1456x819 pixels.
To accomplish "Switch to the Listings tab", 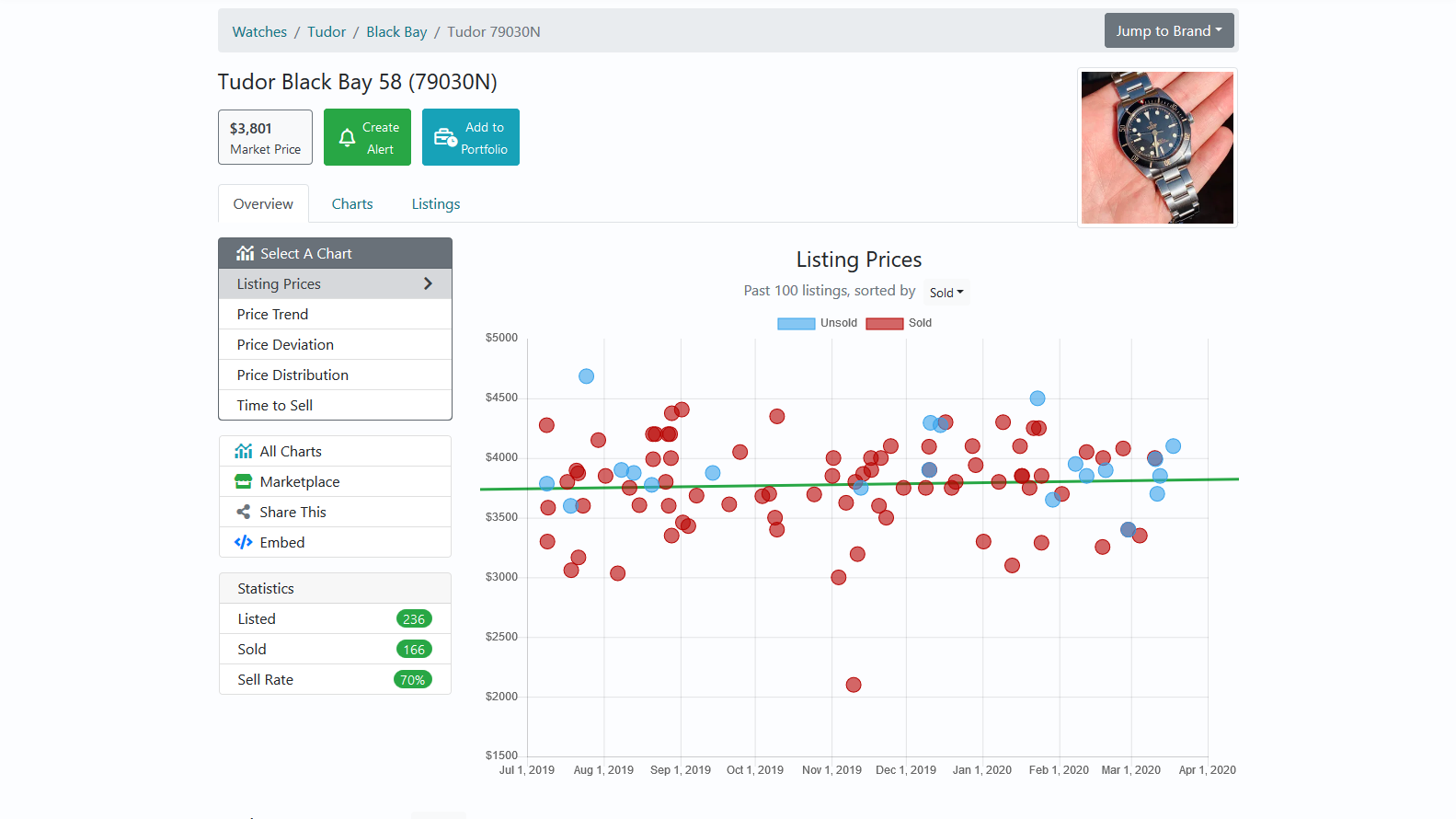I will 436,203.
